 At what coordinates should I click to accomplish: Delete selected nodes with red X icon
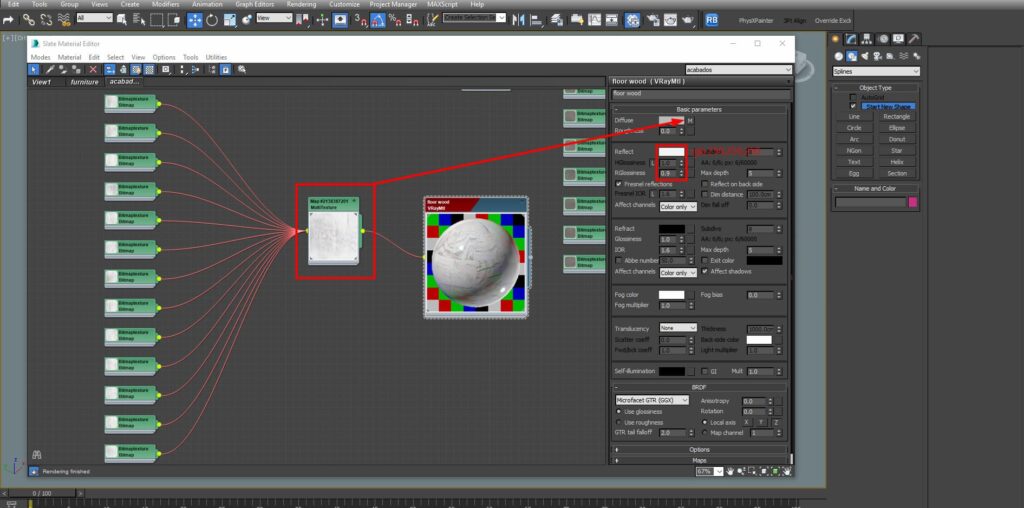pos(93,69)
